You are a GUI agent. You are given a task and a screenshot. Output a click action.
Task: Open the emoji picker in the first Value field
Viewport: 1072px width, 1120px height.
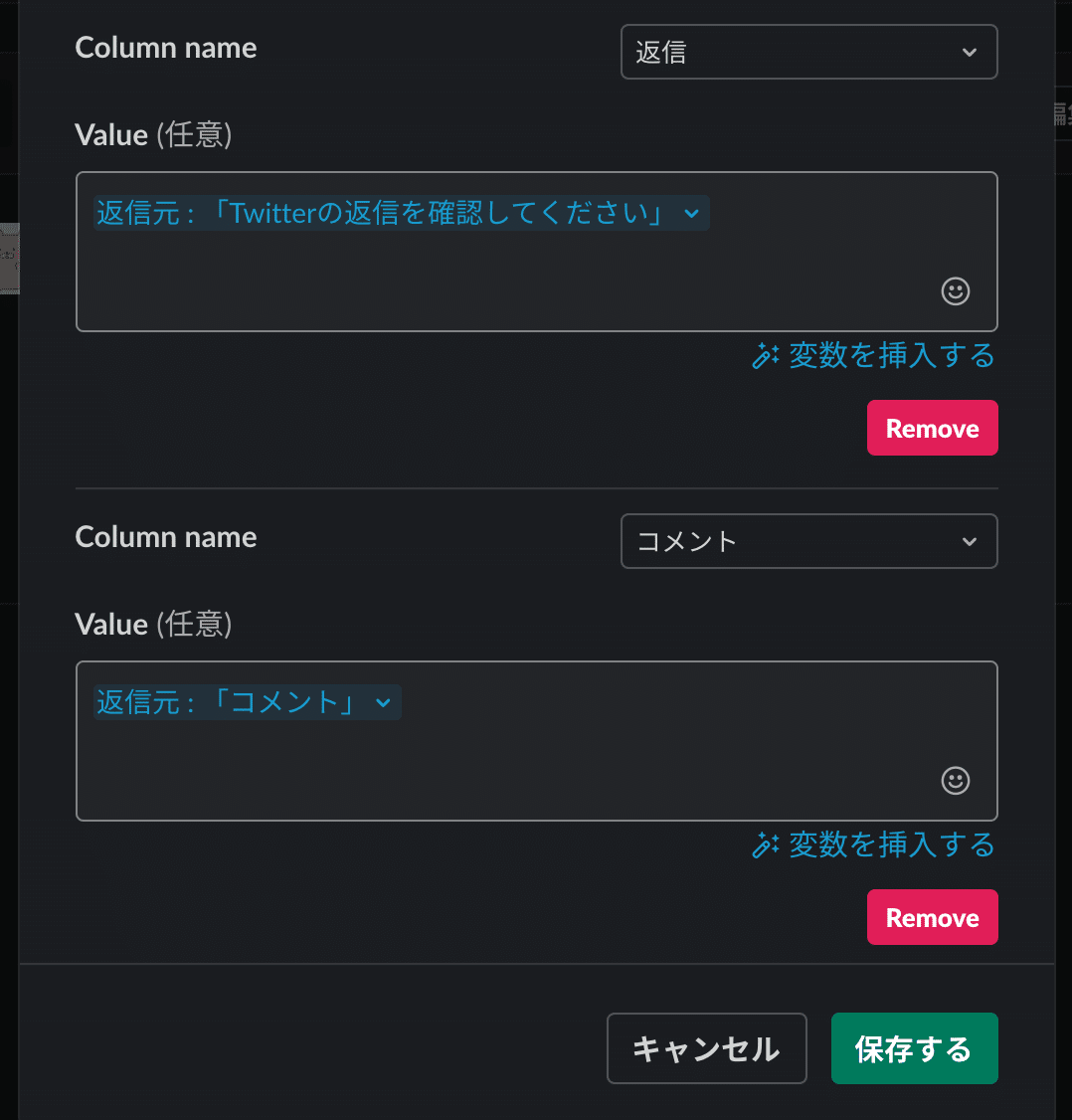tap(955, 291)
